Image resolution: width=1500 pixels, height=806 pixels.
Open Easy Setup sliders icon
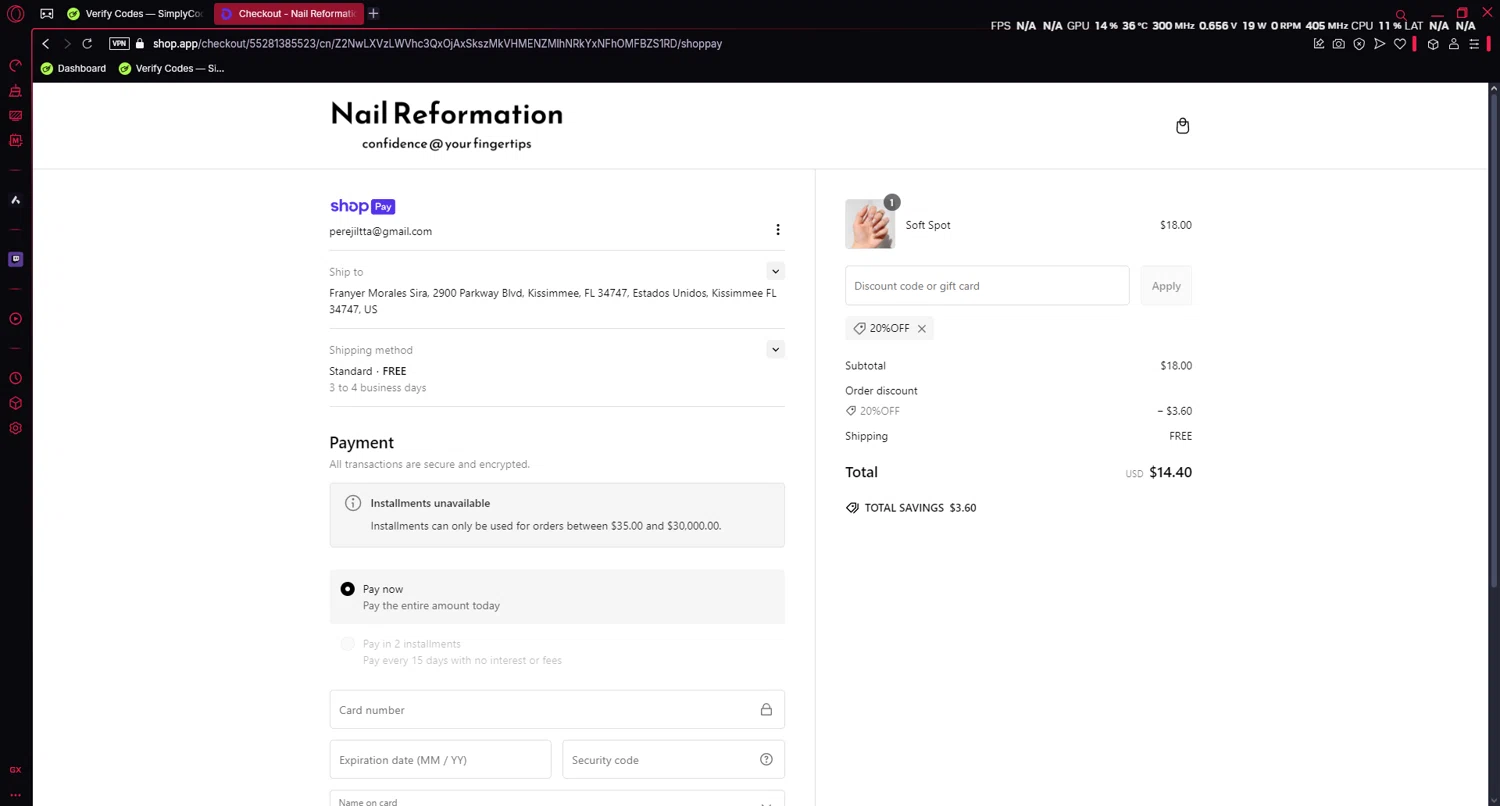(1474, 44)
